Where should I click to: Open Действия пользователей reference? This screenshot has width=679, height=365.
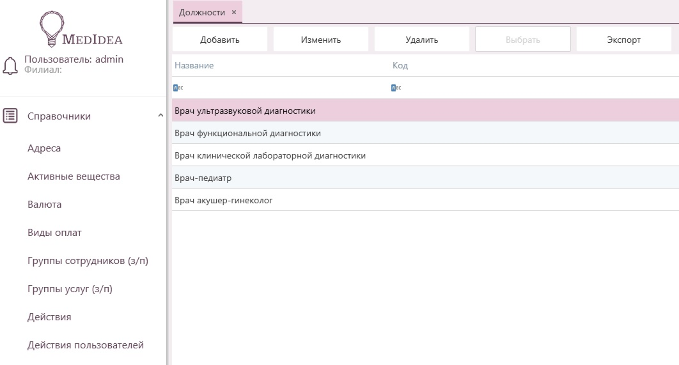(x=85, y=345)
